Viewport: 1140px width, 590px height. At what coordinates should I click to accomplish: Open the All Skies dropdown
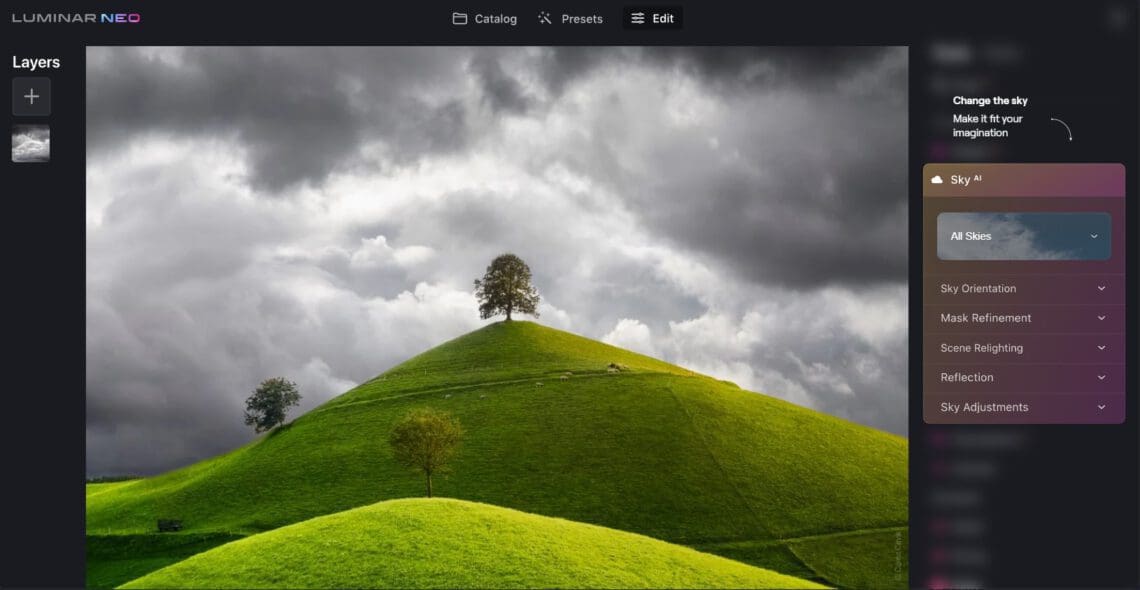(x=1024, y=236)
